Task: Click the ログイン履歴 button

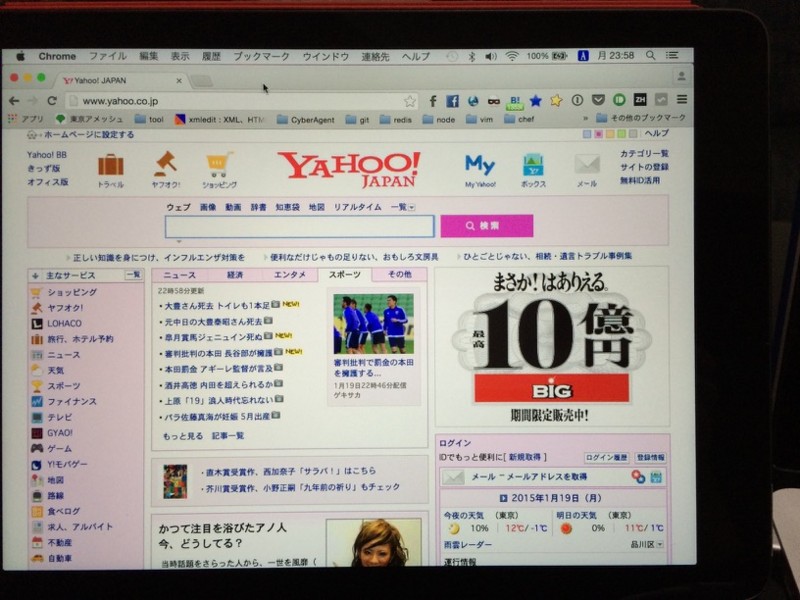Action: point(606,457)
